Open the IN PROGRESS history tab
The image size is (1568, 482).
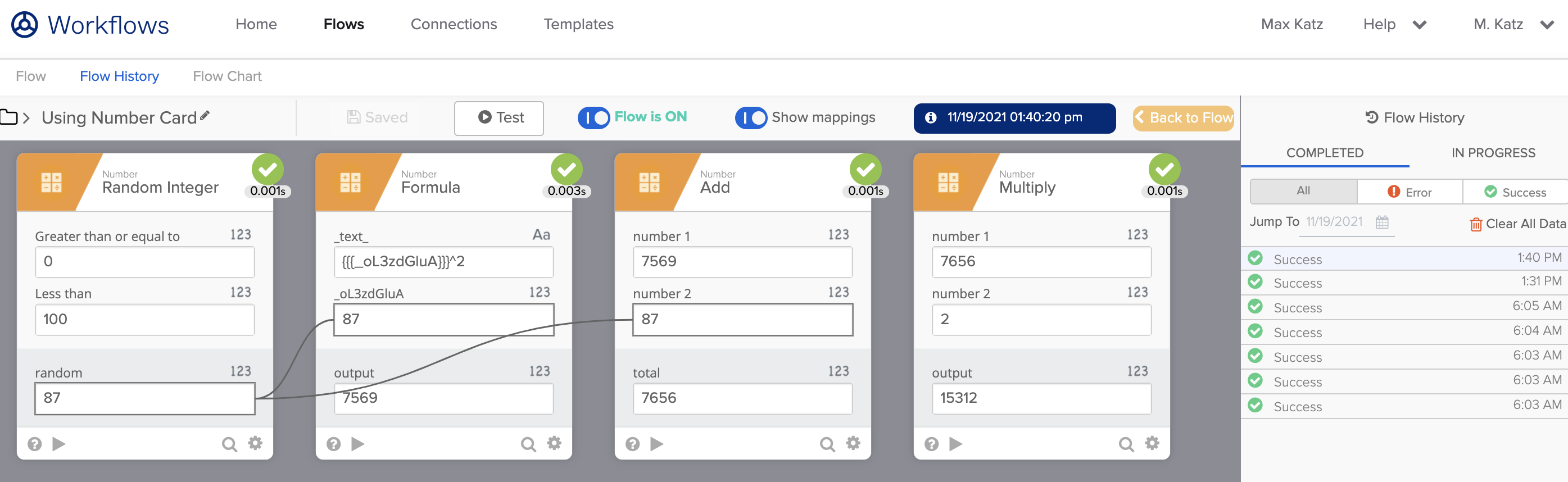[1493, 153]
